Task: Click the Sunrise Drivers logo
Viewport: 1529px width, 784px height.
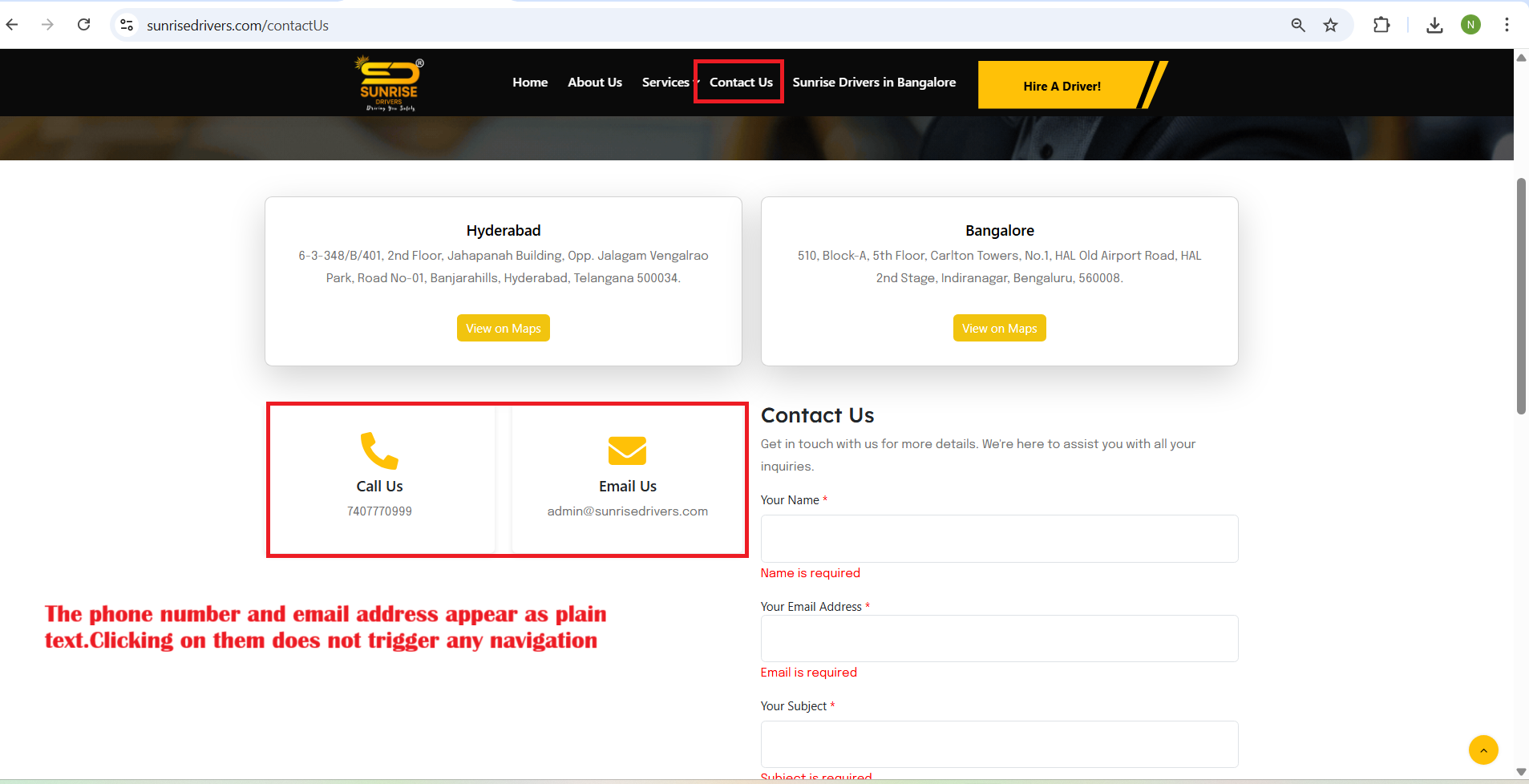Action: tap(389, 83)
